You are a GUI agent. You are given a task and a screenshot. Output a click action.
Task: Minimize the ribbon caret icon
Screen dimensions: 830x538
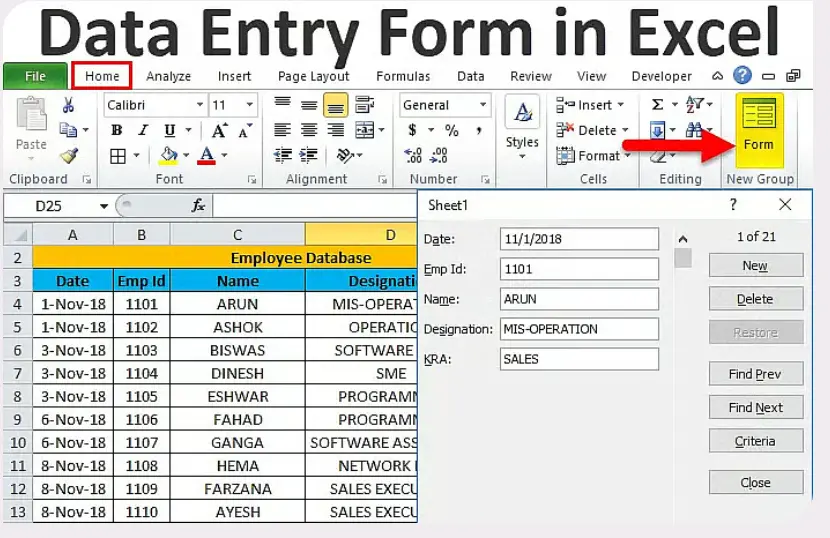717,76
